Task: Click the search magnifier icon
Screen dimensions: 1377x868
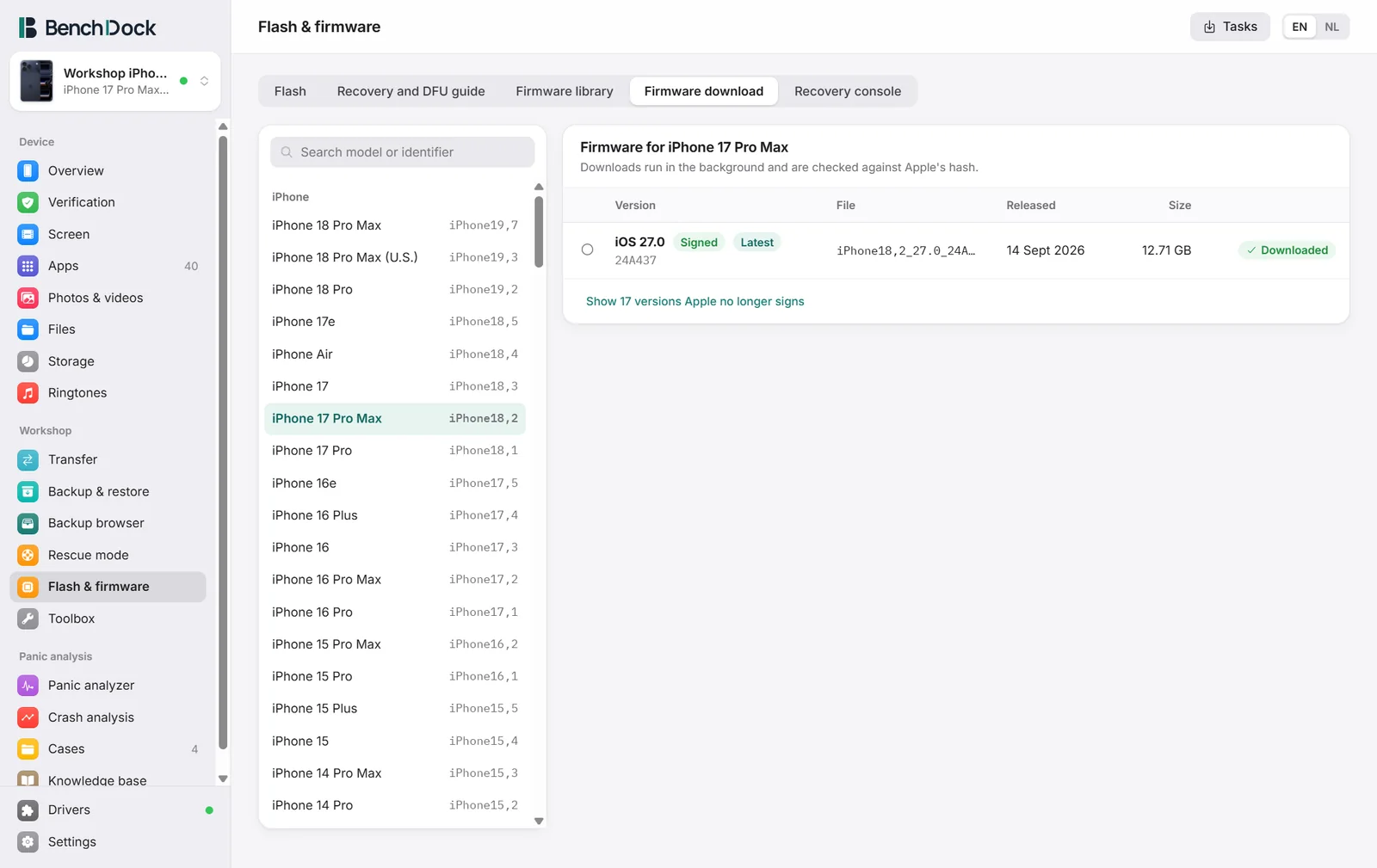Action: [x=287, y=152]
